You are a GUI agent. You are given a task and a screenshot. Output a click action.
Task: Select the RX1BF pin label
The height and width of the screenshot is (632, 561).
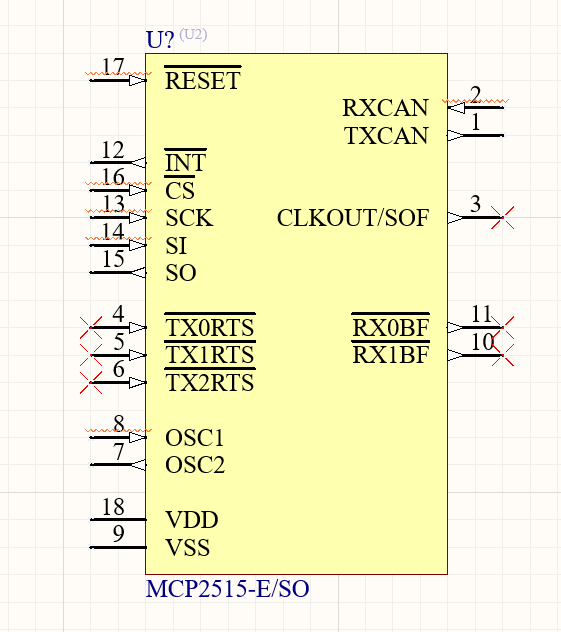pyautogui.click(x=390, y=355)
